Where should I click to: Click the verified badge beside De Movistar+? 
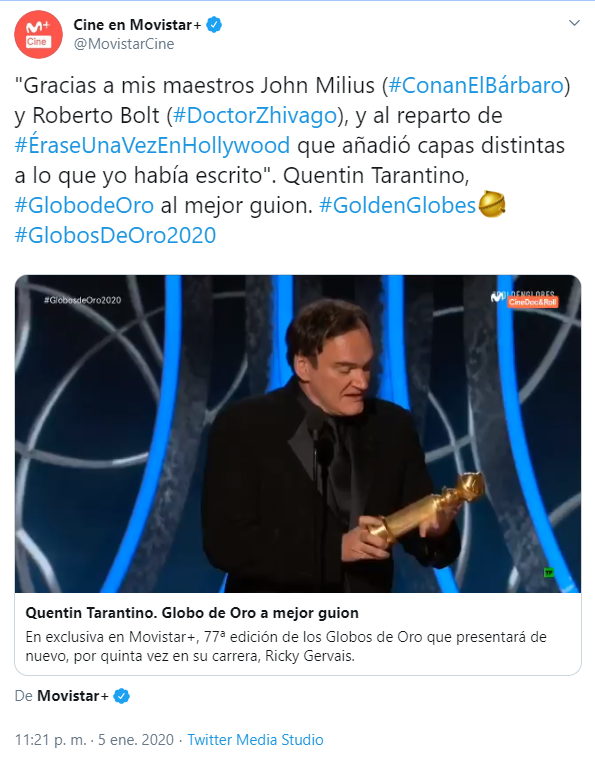coord(121,696)
